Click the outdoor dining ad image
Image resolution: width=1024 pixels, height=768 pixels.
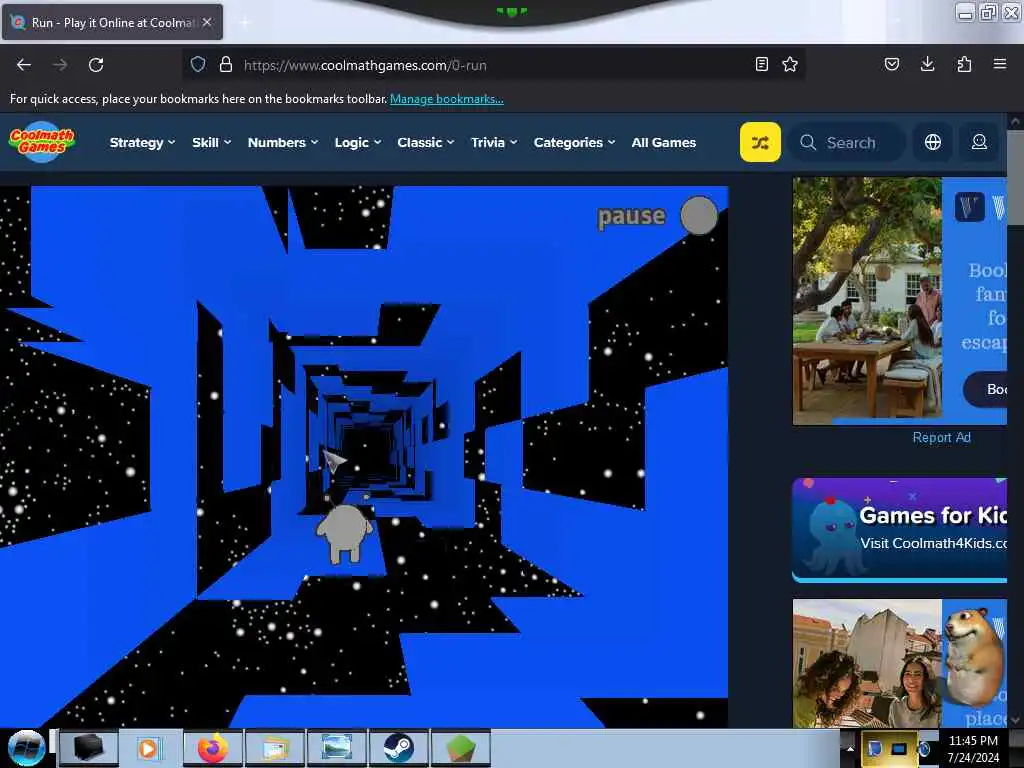(867, 301)
